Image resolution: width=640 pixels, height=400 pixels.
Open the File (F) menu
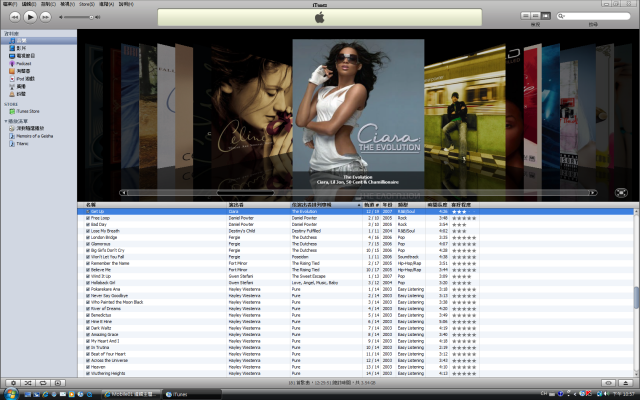(x=10, y=4)
